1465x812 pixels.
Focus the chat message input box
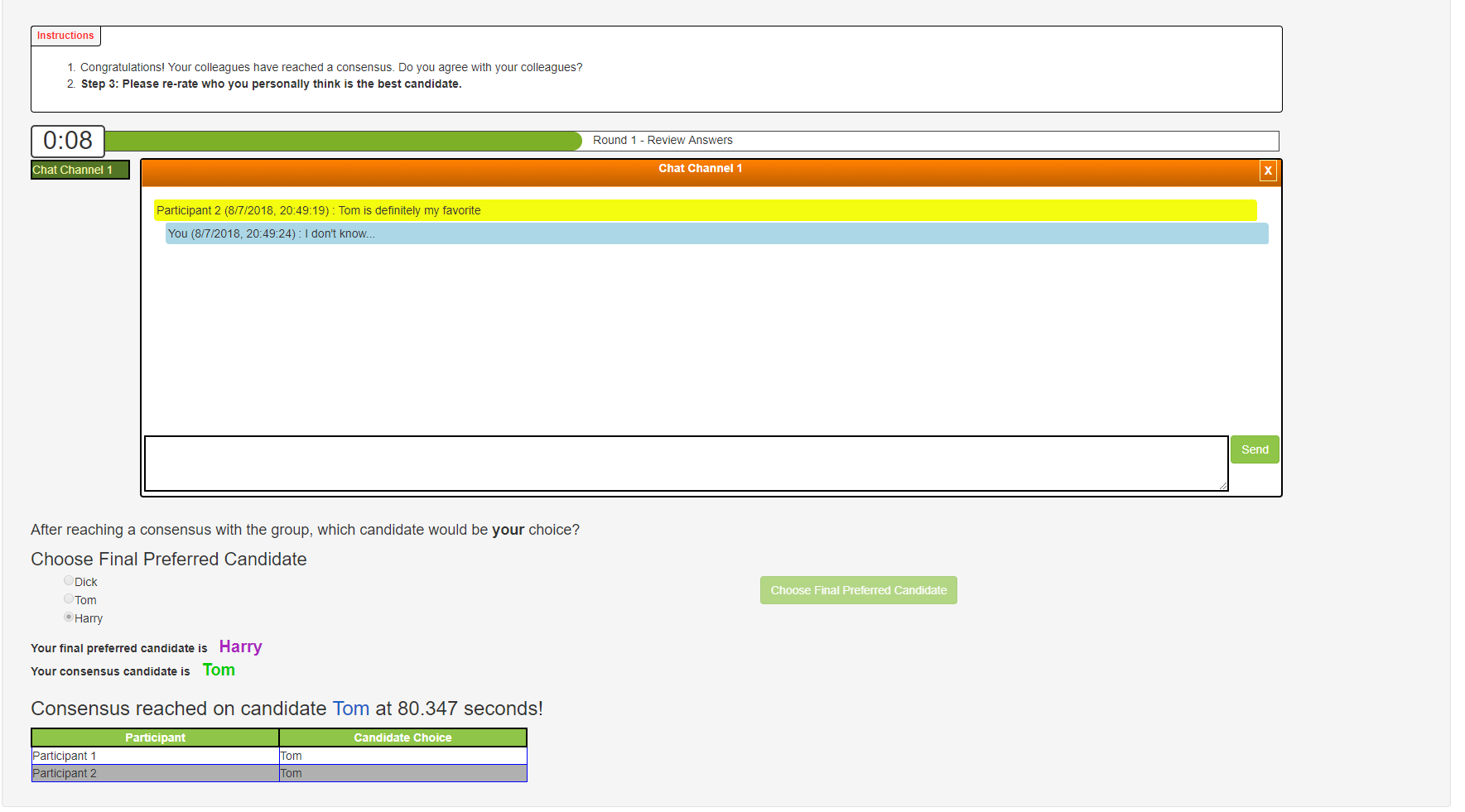click(685, 463)
